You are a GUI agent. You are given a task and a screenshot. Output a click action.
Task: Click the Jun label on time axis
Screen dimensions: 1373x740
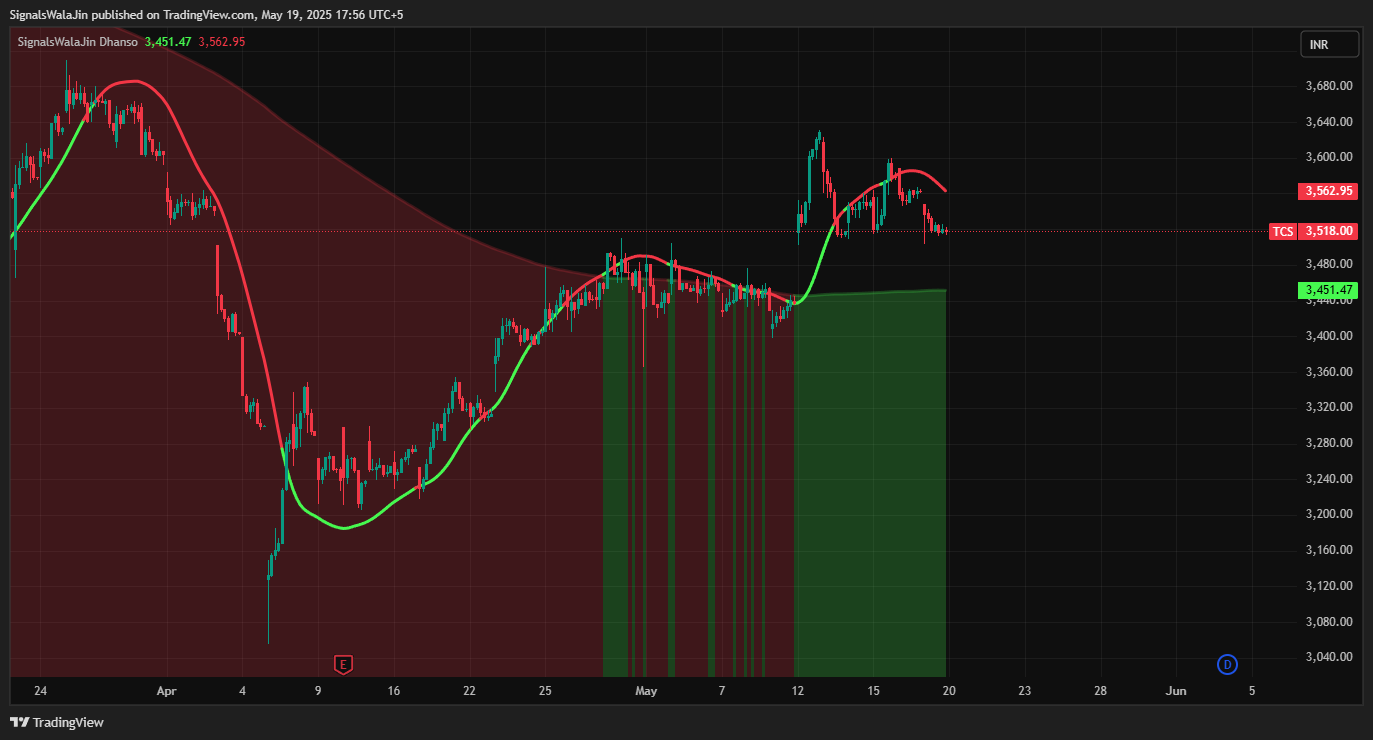pyautogui.click(x=1176, y=691)
